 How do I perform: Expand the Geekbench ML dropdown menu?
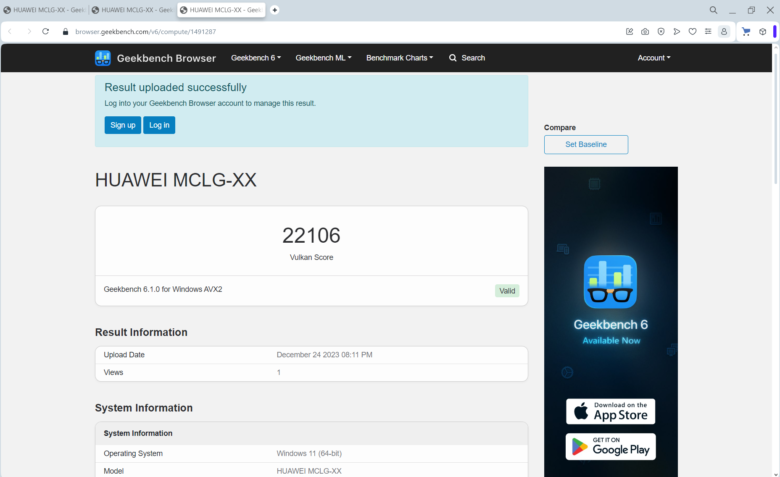pos(323,58)
